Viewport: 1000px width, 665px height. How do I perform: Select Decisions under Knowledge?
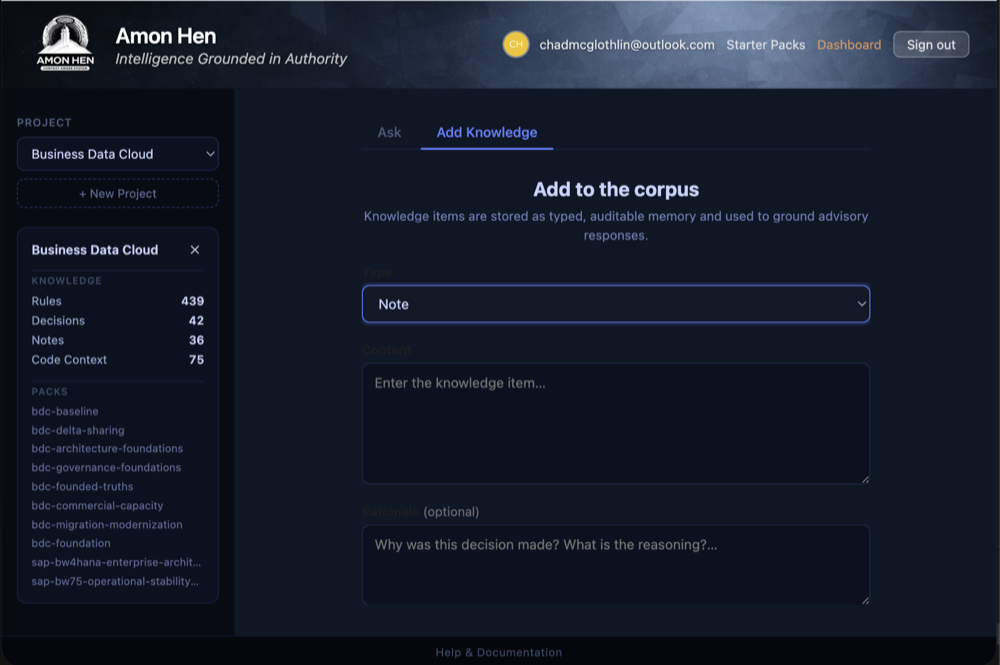point(57,321)
